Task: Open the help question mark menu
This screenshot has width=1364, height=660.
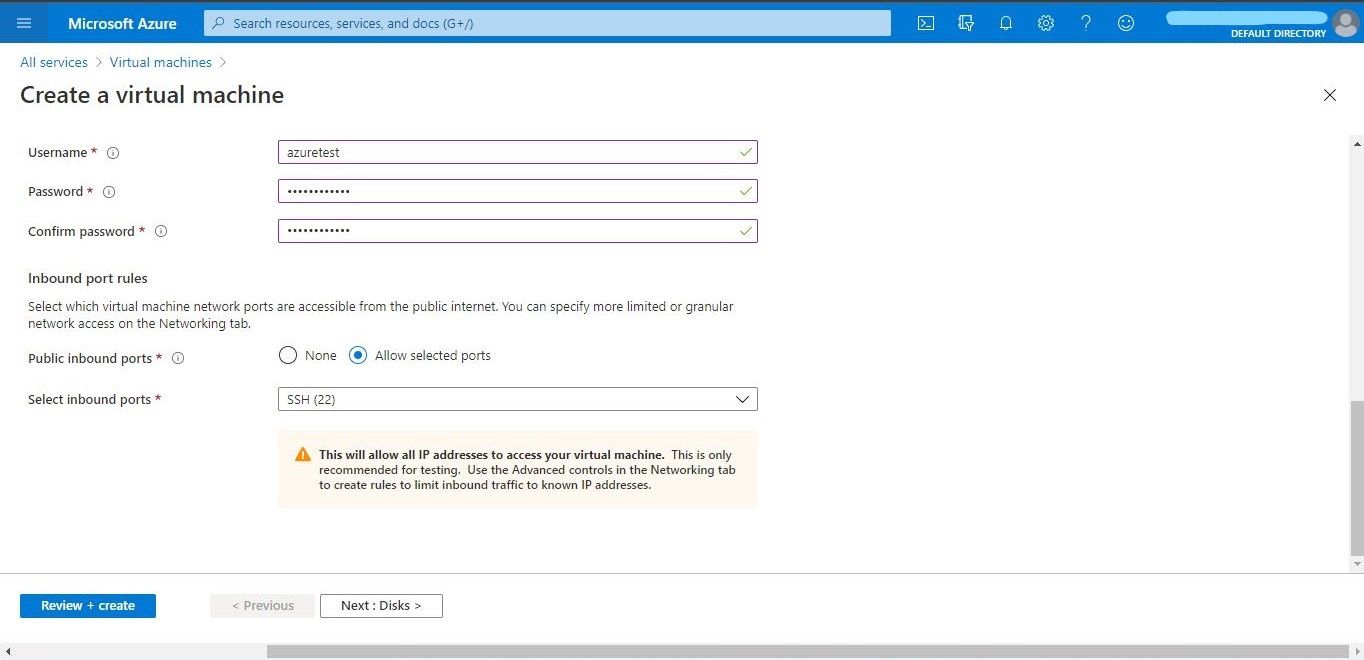Action: click(x=1086, y=22)
